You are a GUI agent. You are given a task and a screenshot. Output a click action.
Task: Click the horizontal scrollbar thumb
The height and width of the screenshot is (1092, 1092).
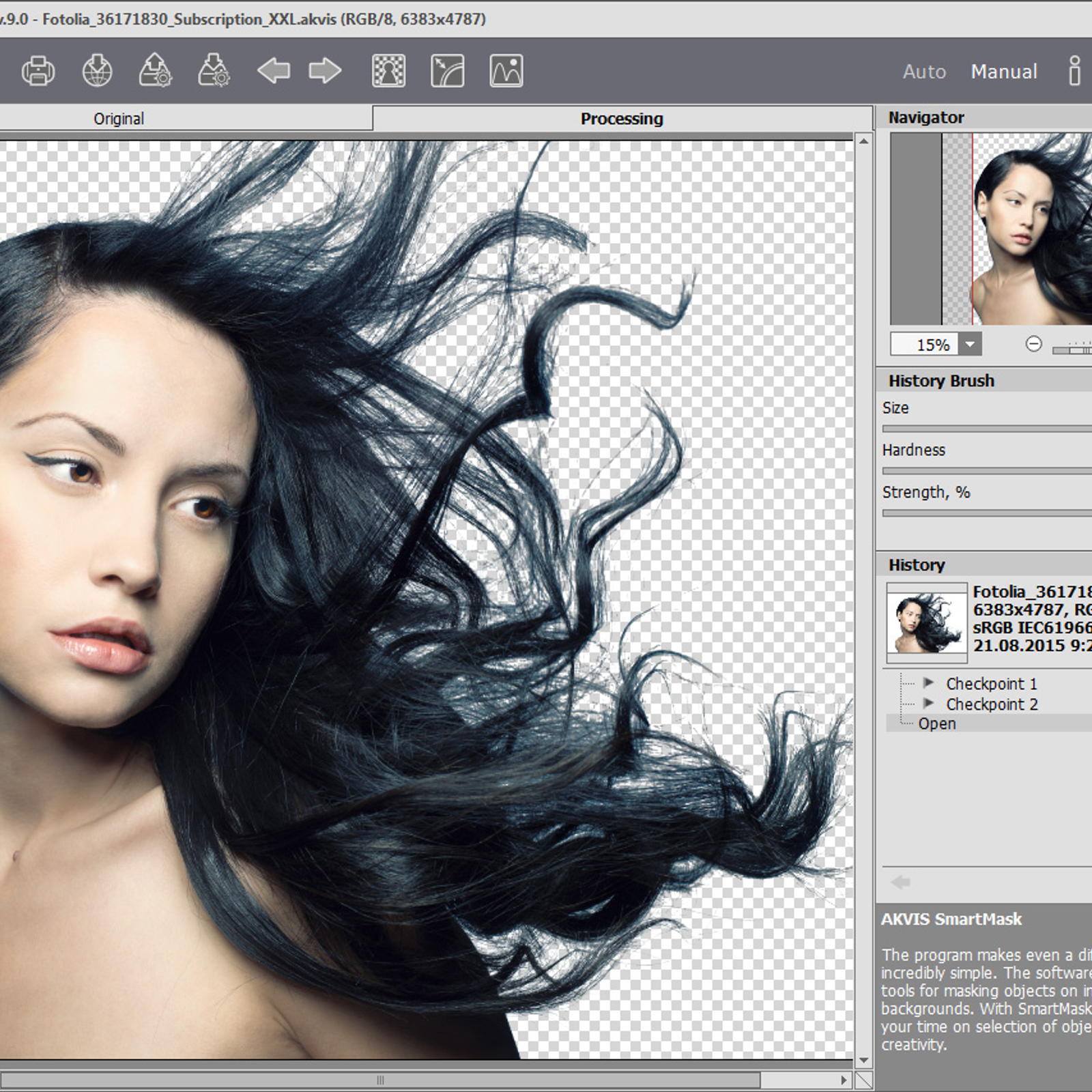380,1080
